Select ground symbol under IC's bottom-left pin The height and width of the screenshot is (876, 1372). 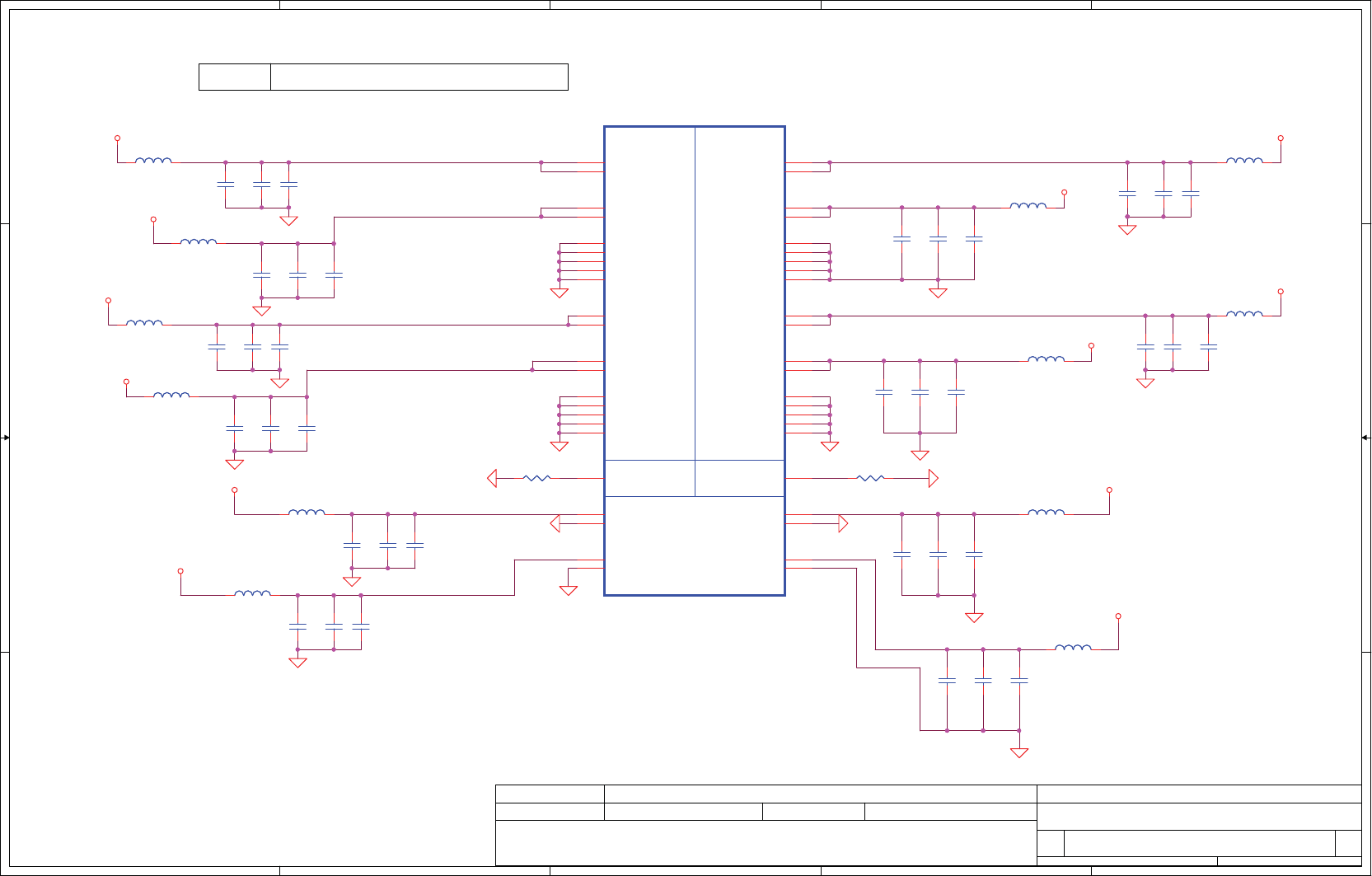tap(569, 590)
